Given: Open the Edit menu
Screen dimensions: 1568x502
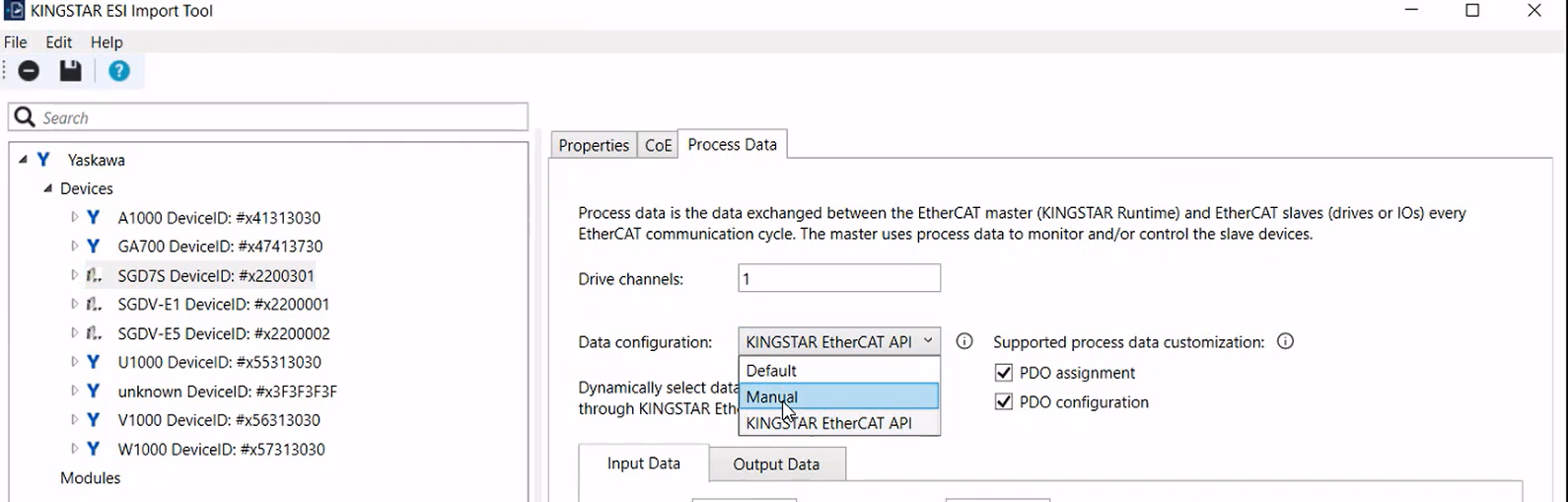Looking at the screenshot, I should 59,42.
